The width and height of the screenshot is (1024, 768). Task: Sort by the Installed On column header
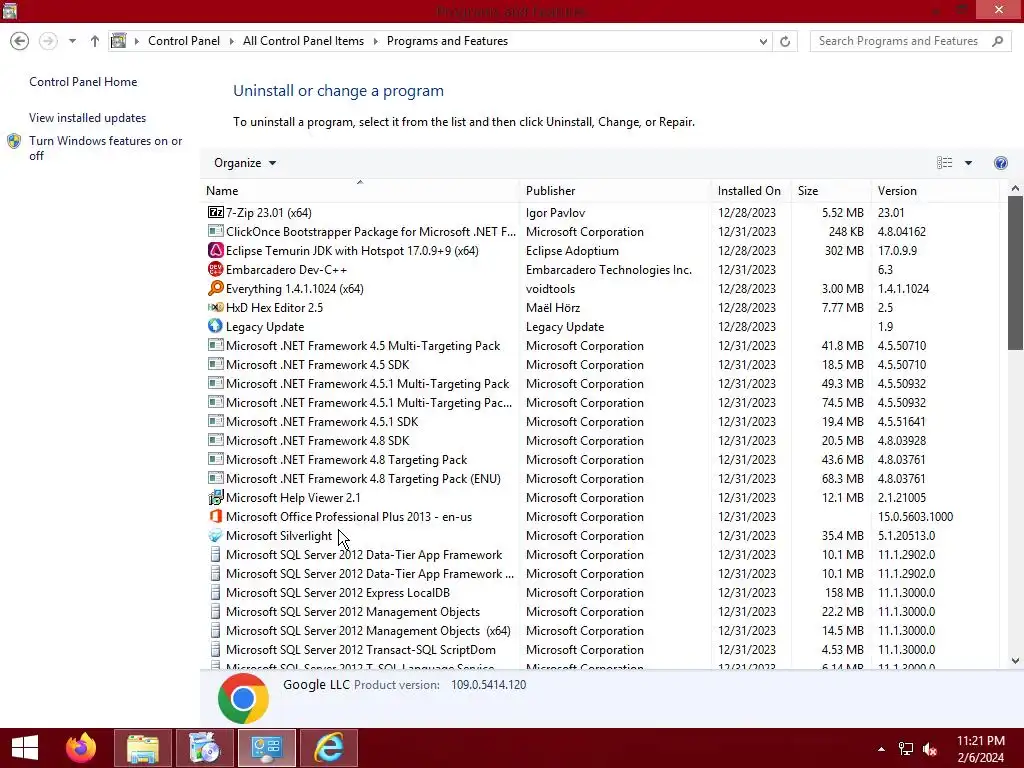(751, 191)
